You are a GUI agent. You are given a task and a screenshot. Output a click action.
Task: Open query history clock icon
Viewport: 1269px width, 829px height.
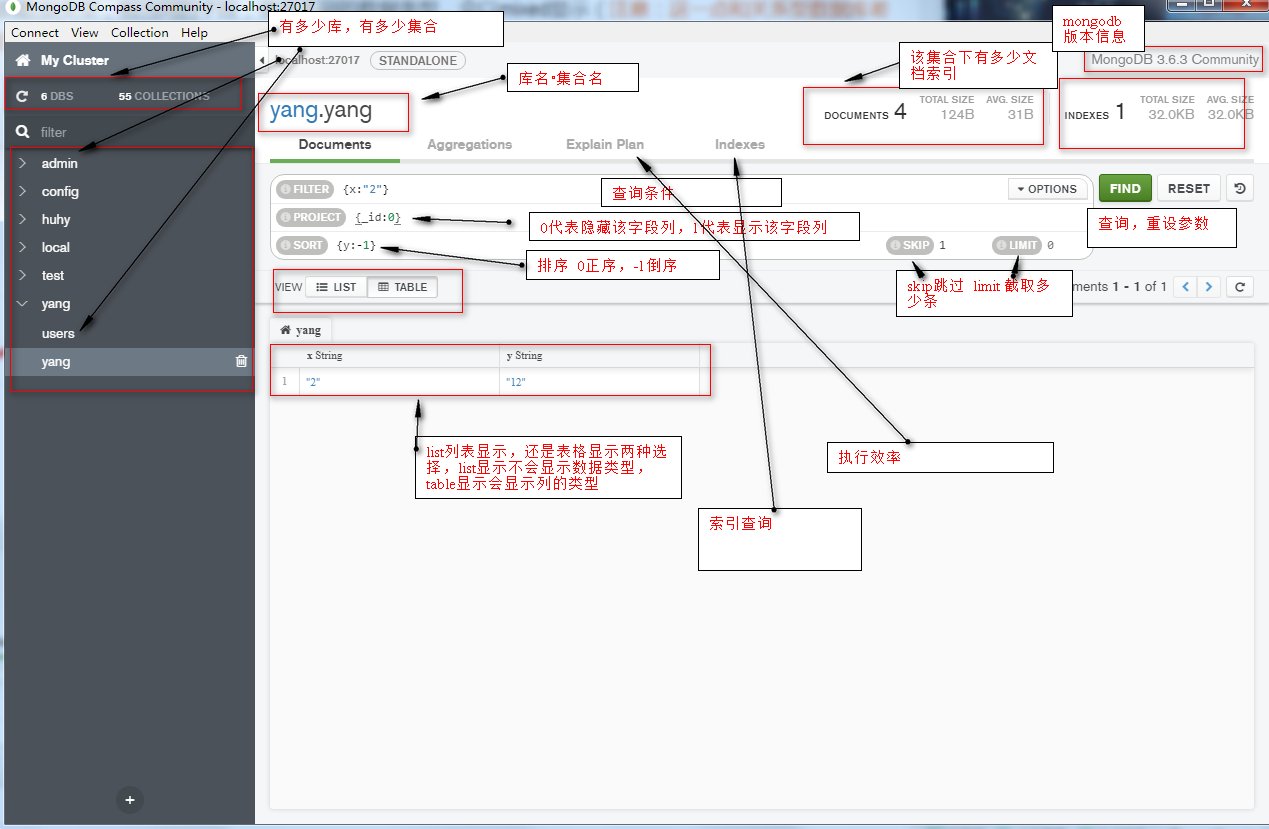1240,188
